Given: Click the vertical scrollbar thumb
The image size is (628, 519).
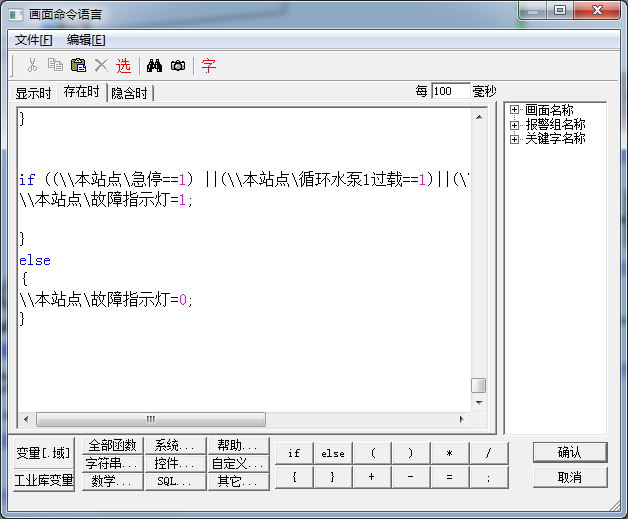Looking at the screenshot, I should coord(479,386).
